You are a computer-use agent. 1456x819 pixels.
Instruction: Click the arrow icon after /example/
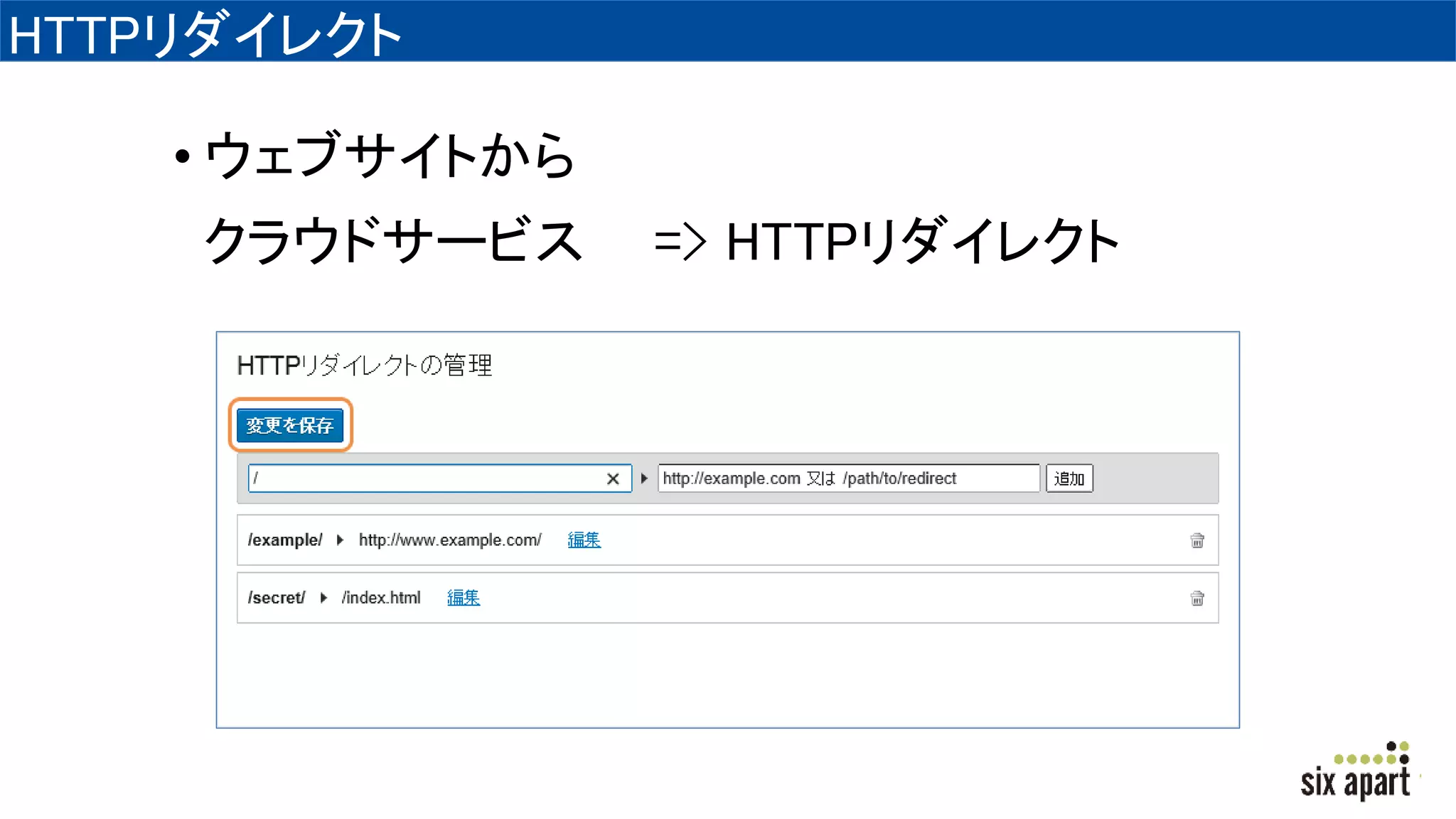tap(340, 540)
